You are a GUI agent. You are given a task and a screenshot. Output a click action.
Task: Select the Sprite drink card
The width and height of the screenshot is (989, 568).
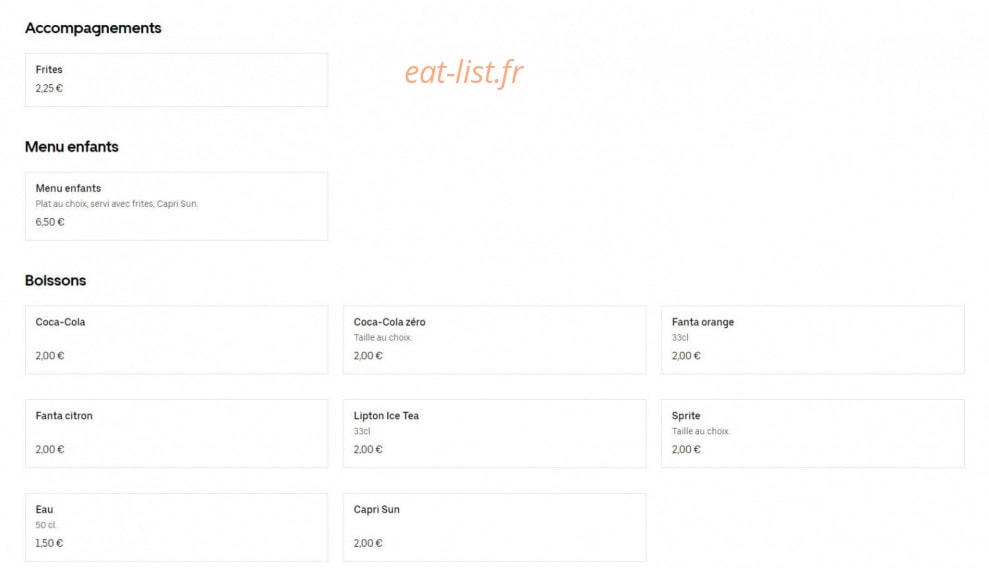[812, 434]
